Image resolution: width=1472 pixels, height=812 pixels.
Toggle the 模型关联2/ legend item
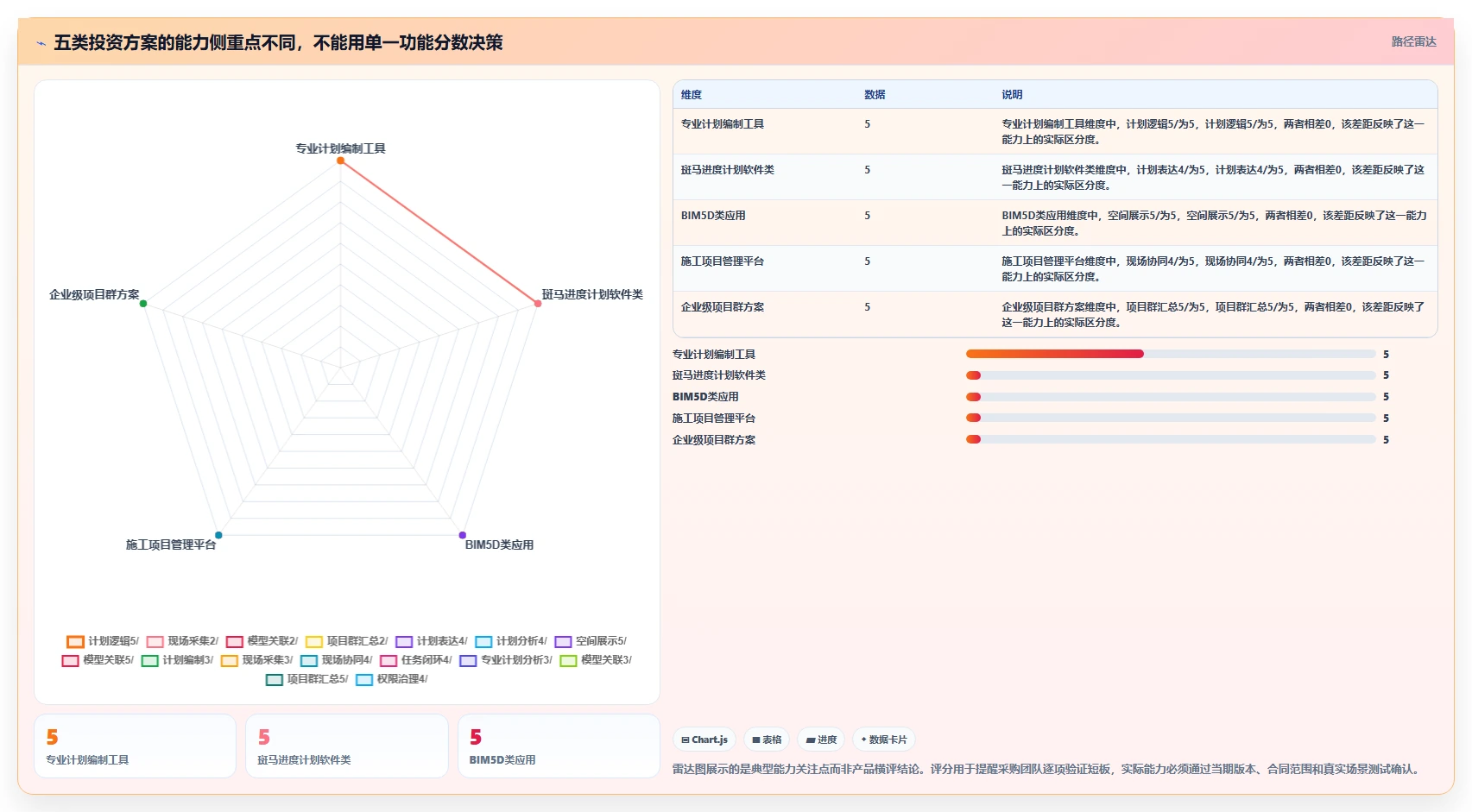pos(262,641)
